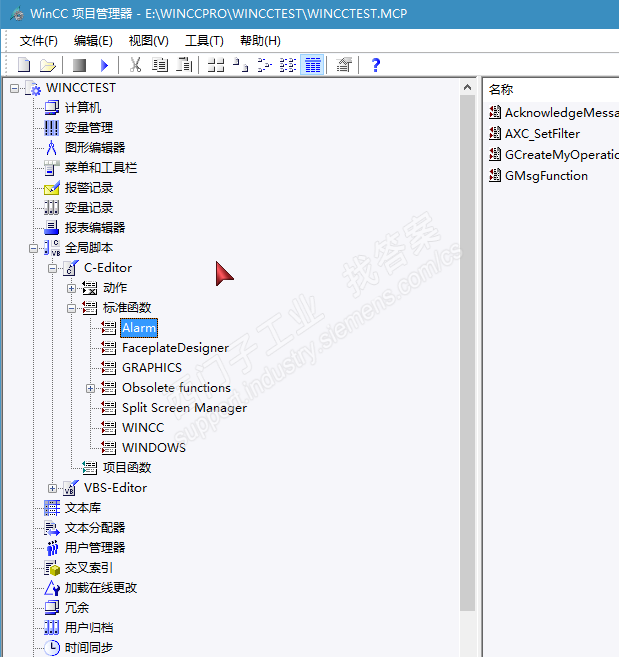
Task: Click the Paste toolbar icon
Action: (184, 65)
